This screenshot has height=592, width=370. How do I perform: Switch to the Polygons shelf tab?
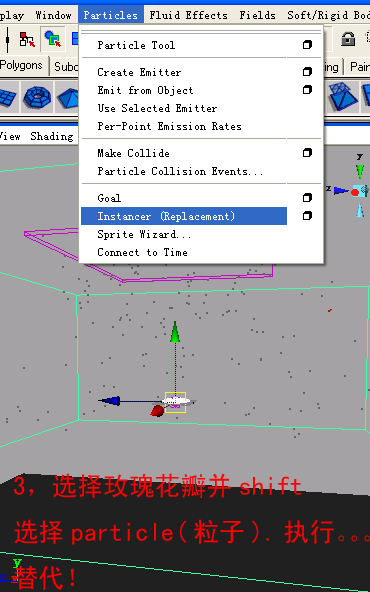(23, 66)
